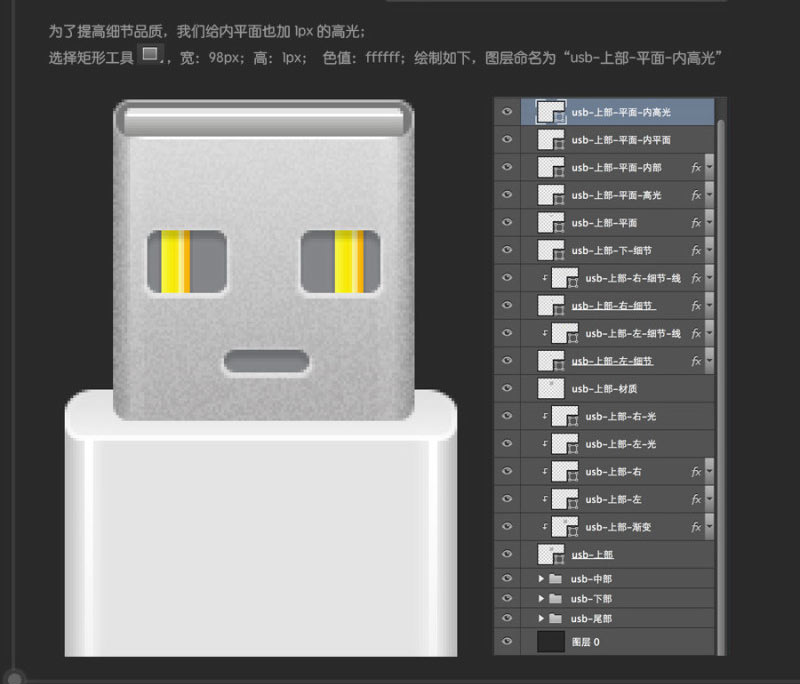800x684 pixels.
Task: Hide the 图层 0 layer
Action: click(x=507, y=641)
